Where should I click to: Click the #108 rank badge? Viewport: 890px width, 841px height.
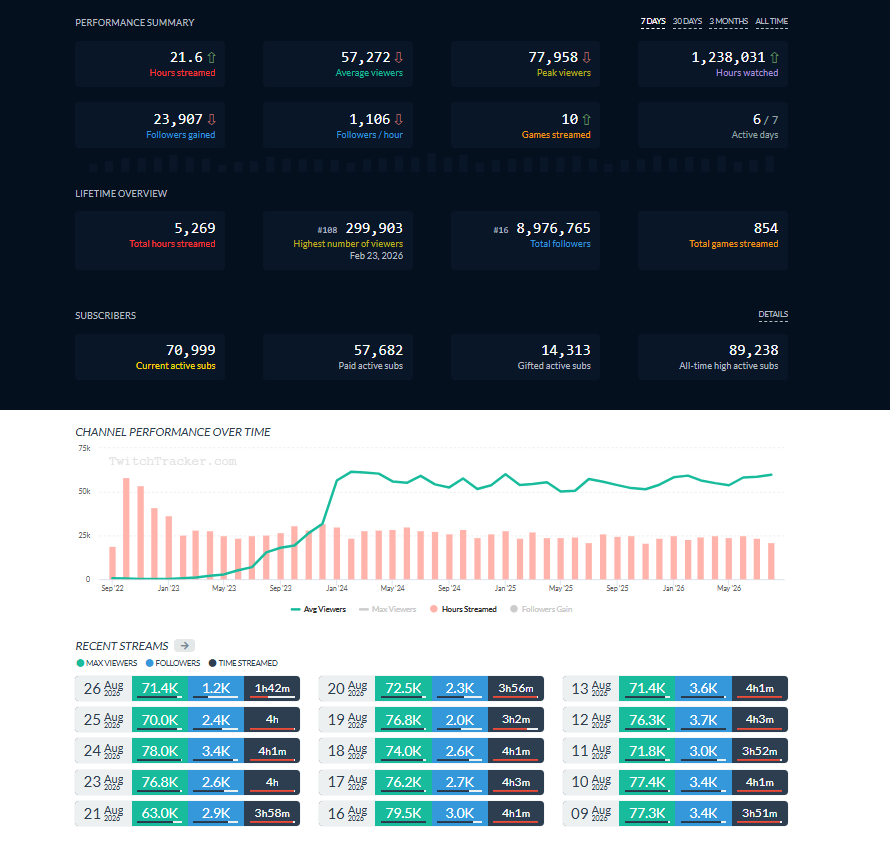328,230
